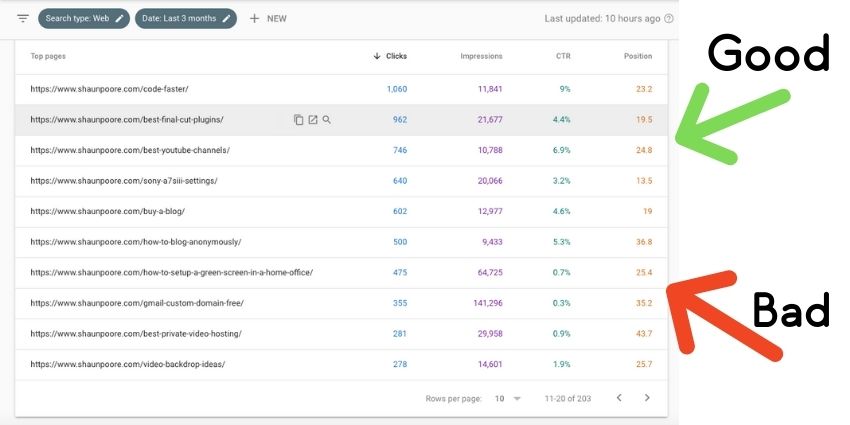The height and width of the screenshot is (425, 850).
Task: Select the gmail-custom-domain-free URL row
Action: tap(342, 304)
